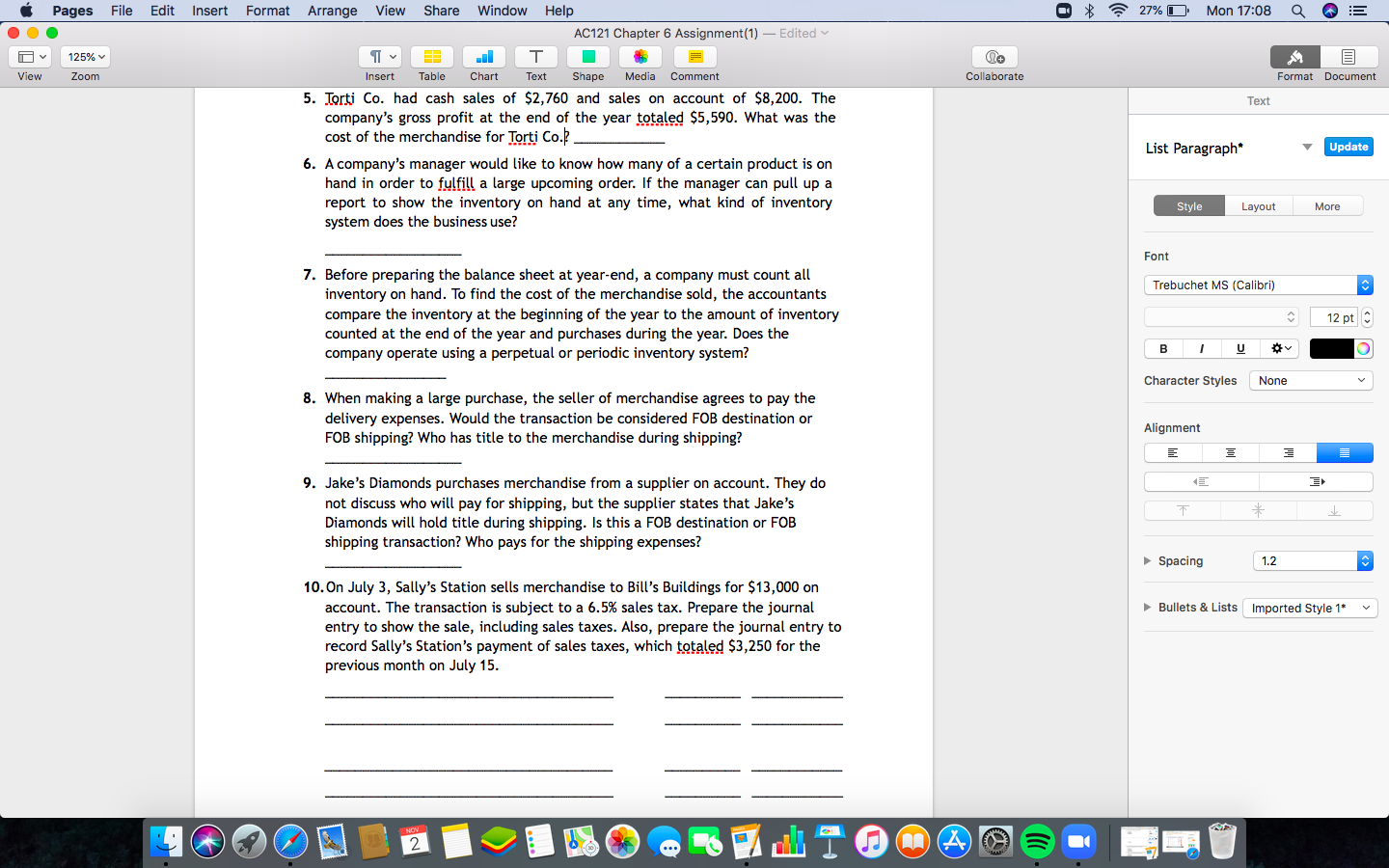Expand the Spacing section
The image size is (1389, 868).
point(1148,560)
